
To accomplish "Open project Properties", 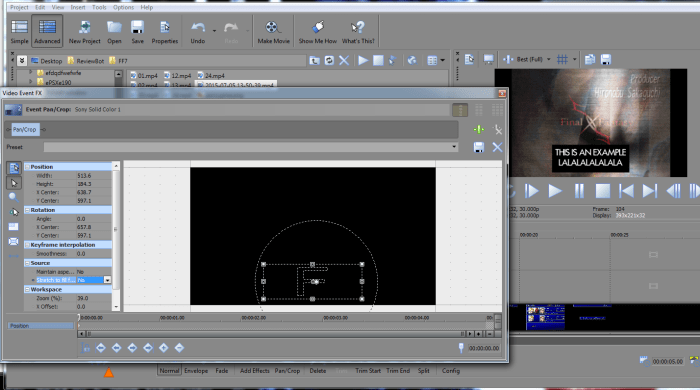I will (165, 32).
